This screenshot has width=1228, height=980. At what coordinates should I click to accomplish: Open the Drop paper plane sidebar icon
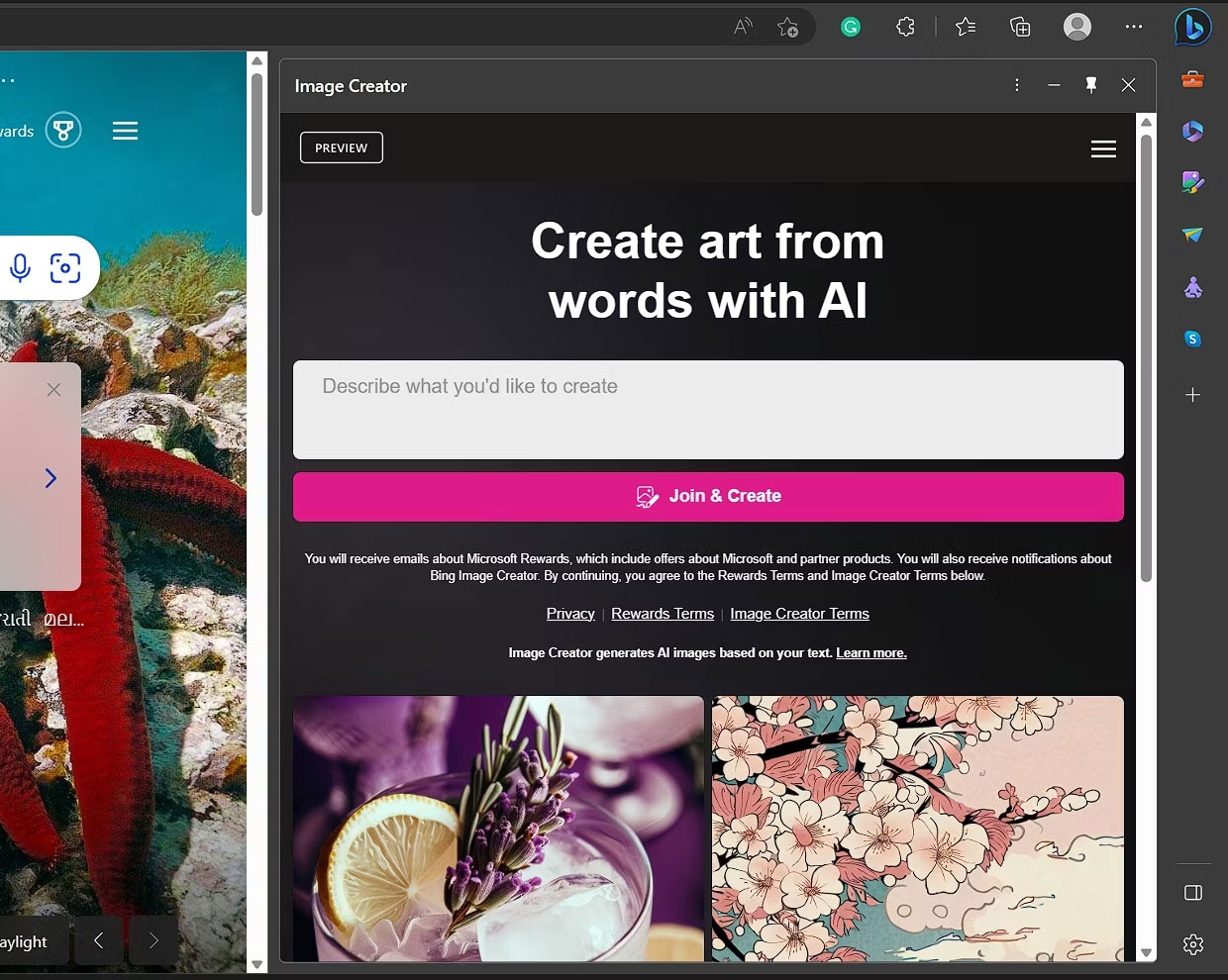1192,235
